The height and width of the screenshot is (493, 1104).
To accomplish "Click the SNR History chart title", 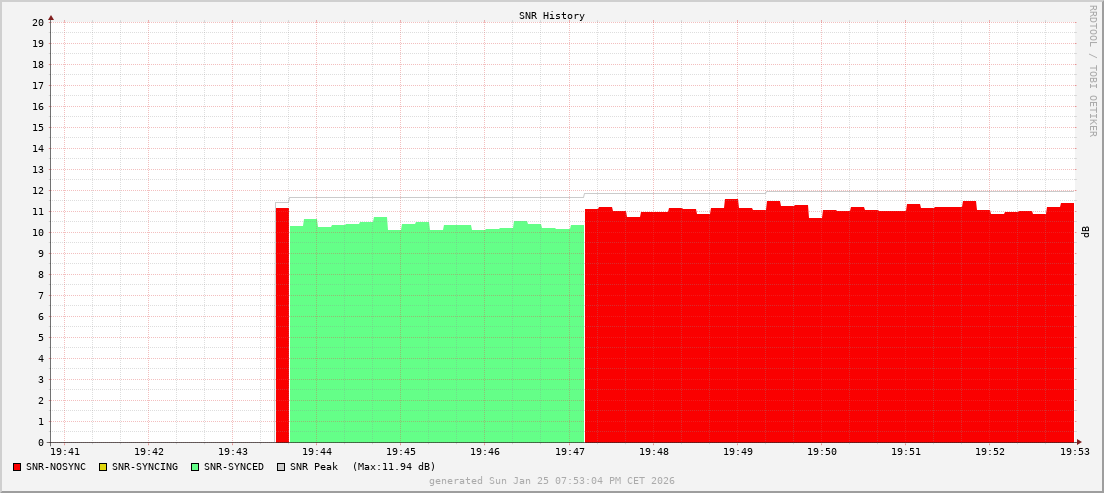I will coord(551,16).
